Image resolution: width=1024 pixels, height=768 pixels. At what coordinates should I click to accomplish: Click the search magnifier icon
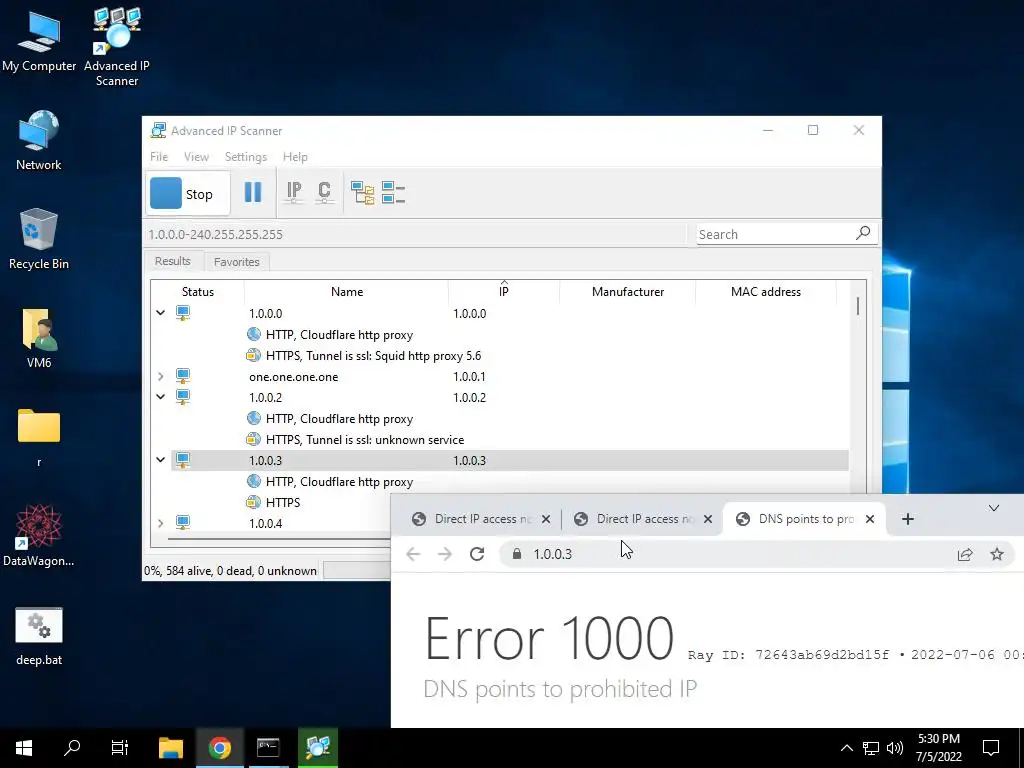(863, 233)
